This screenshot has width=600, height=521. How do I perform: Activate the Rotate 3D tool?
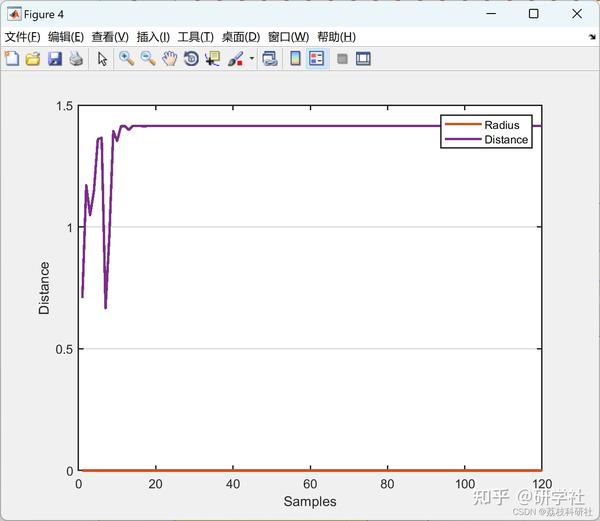(191, 59)
